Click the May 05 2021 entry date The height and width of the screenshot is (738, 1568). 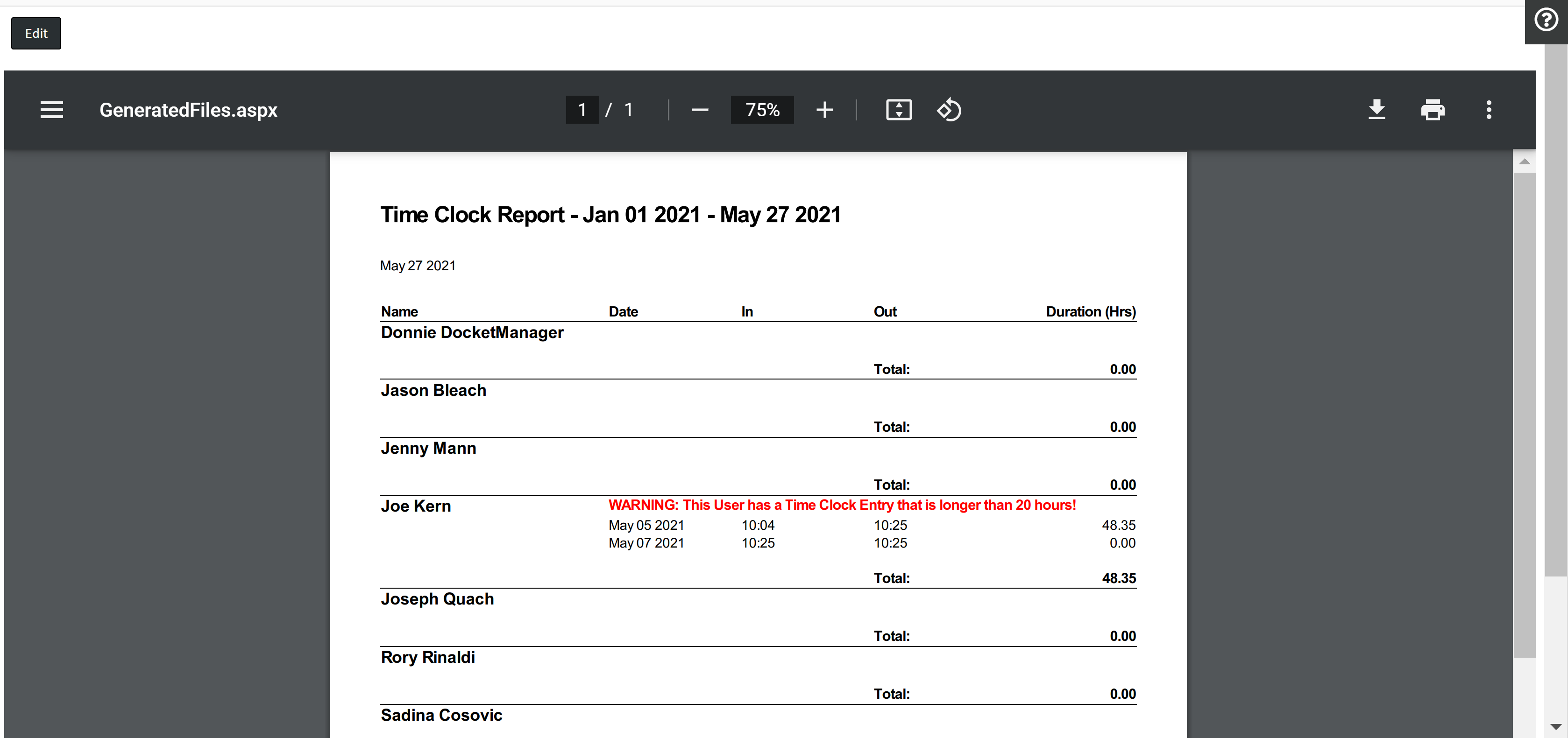click(x=646, y=525)
